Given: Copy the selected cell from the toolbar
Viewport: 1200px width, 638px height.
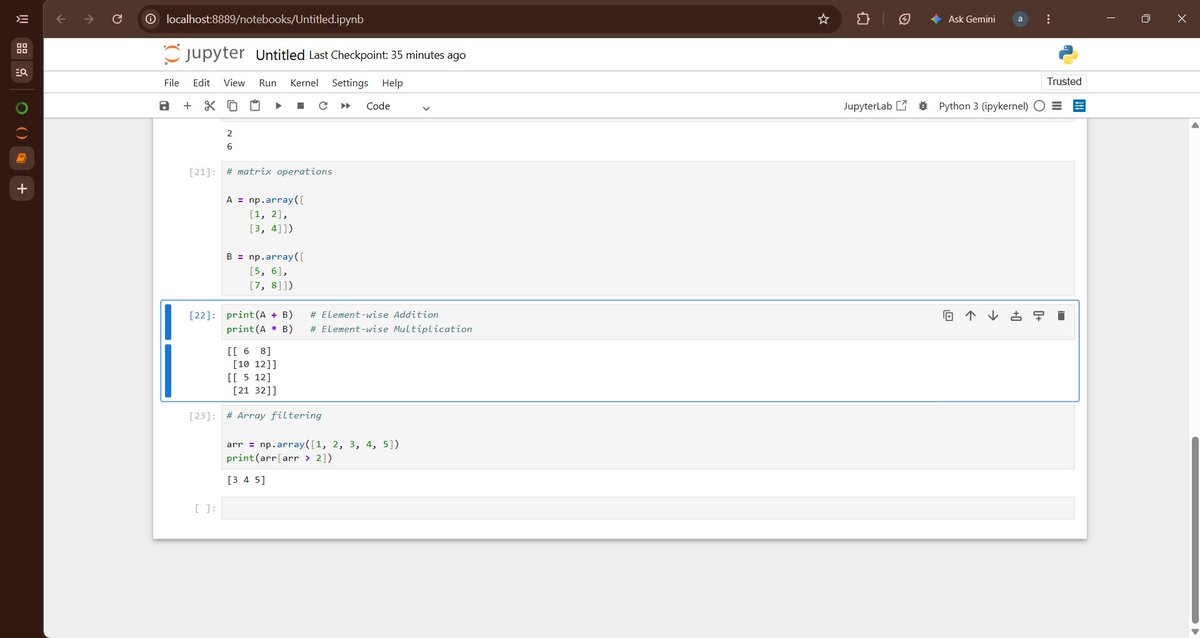Looking at the screenshot, I should [232, 106].
